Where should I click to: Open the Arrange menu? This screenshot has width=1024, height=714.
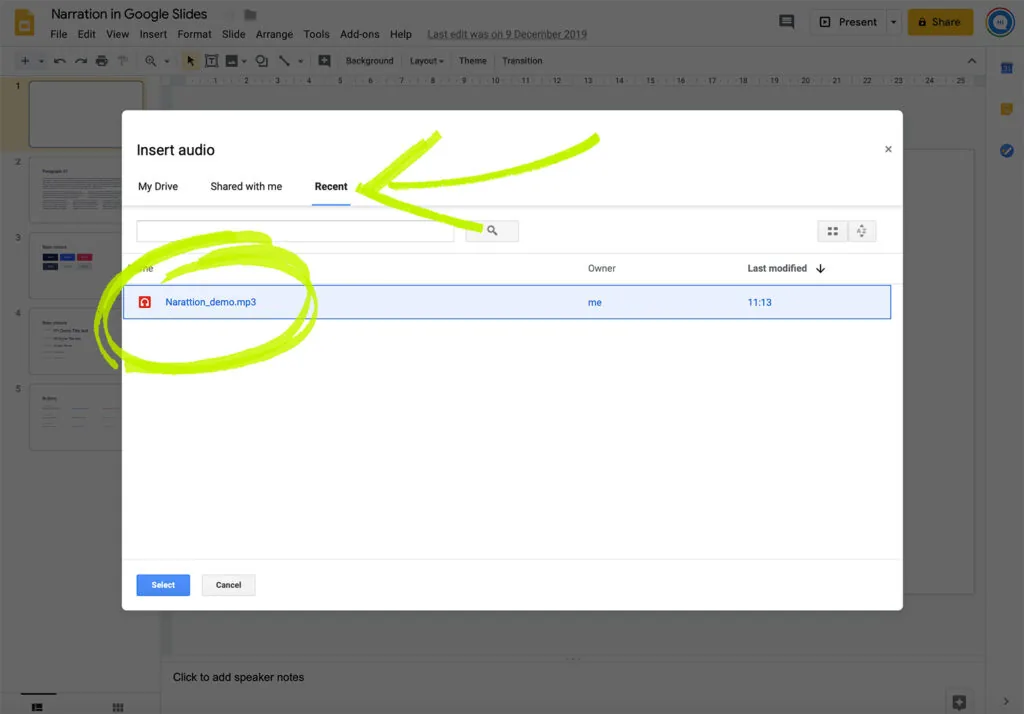click(x=274, y=35)
